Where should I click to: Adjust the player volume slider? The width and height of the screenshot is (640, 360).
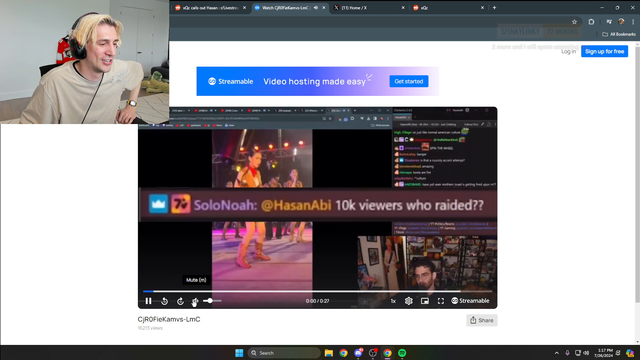coord(212,301)
